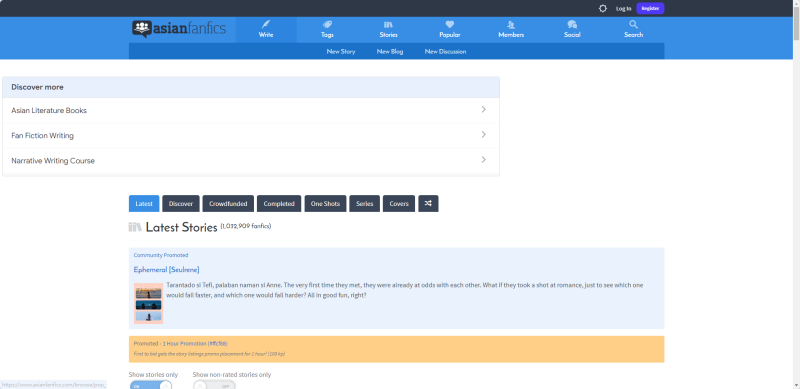Image resolution: width=800 pixels, height=389 pixels.
Task: Select New Discussion submenu item
Action: tap(445, 52)
